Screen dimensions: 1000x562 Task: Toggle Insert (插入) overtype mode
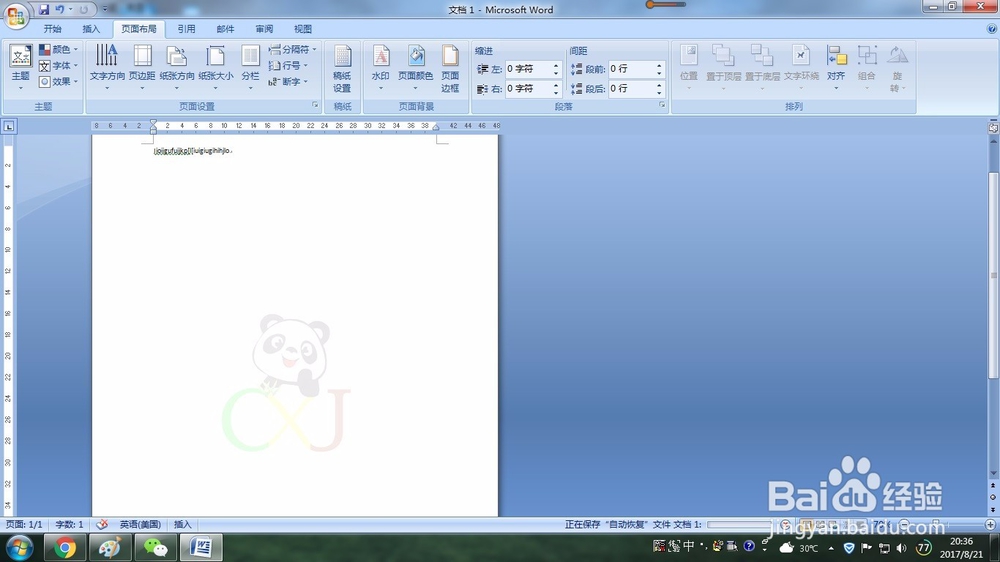tap(182, 524)
